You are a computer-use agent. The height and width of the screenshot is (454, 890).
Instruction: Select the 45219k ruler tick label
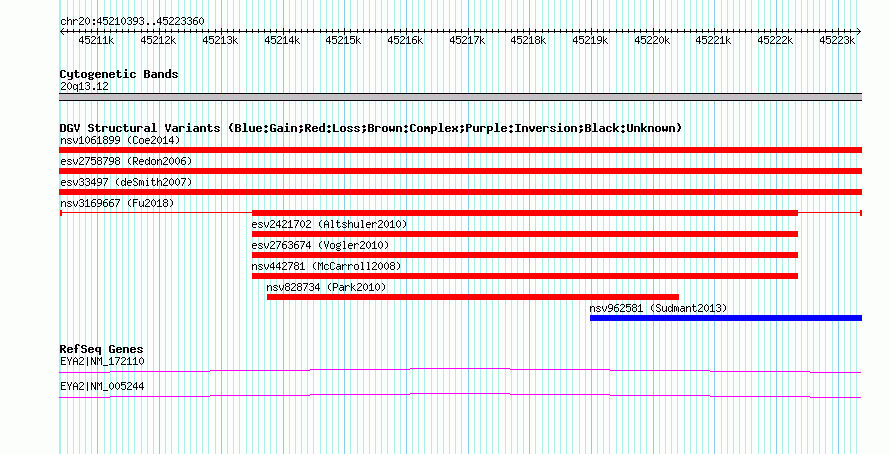coord(590,40)
